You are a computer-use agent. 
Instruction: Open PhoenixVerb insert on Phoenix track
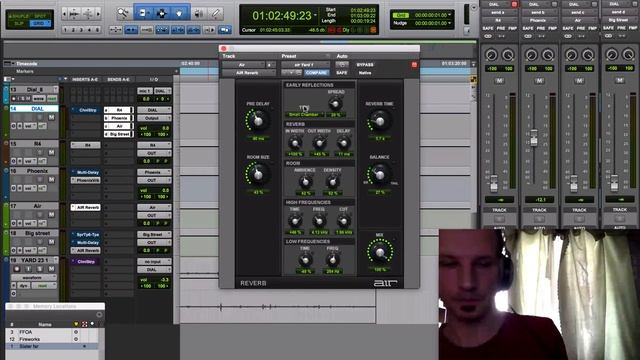[86, 180]
